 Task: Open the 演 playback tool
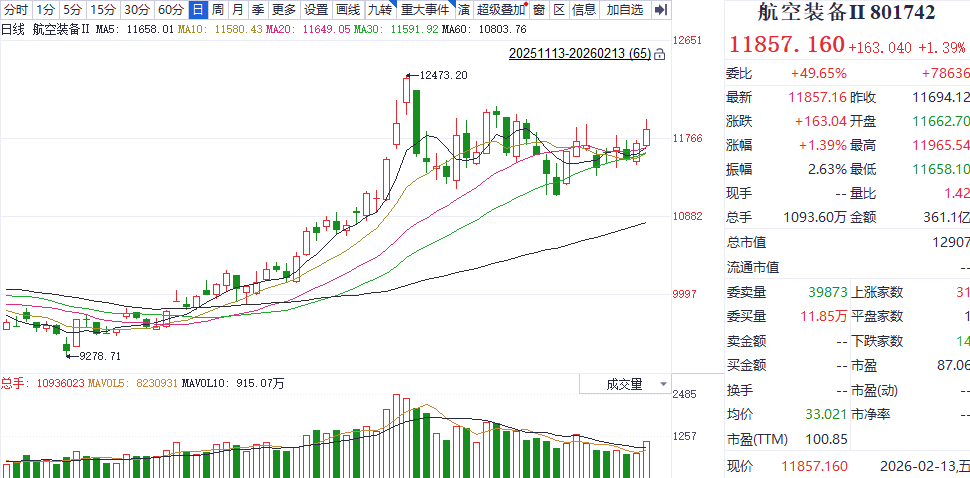pyautogui.click(x=464, y=10)
